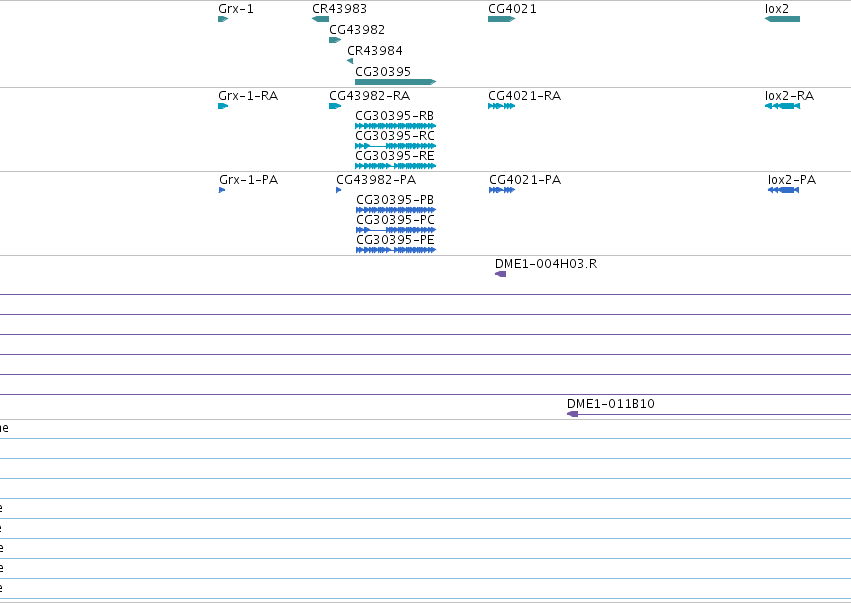Click the CG4021 gene label
Viewport: 851px width, 603px height.
[512, 9]
